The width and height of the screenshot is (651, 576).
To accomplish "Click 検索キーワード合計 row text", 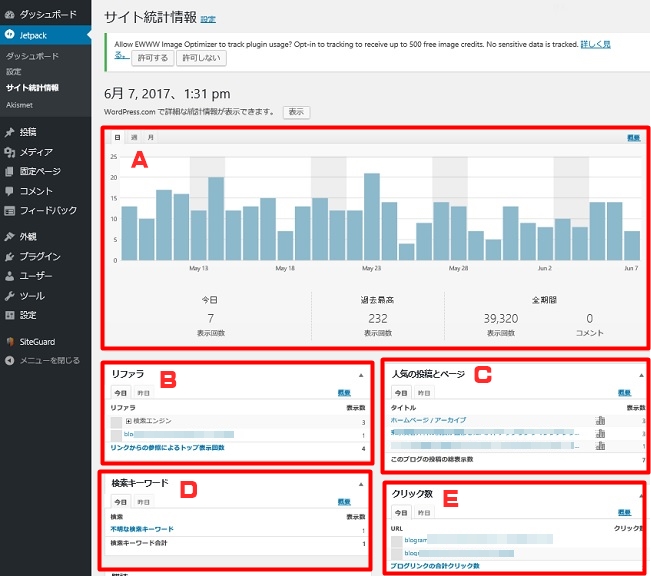I will click(x=139, y=543).
